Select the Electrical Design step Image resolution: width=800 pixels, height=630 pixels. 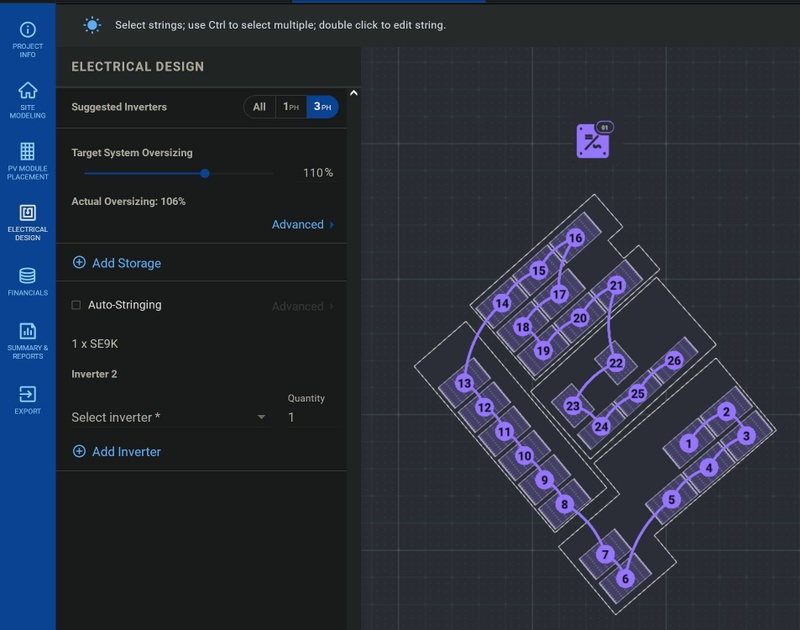[28, 222]
